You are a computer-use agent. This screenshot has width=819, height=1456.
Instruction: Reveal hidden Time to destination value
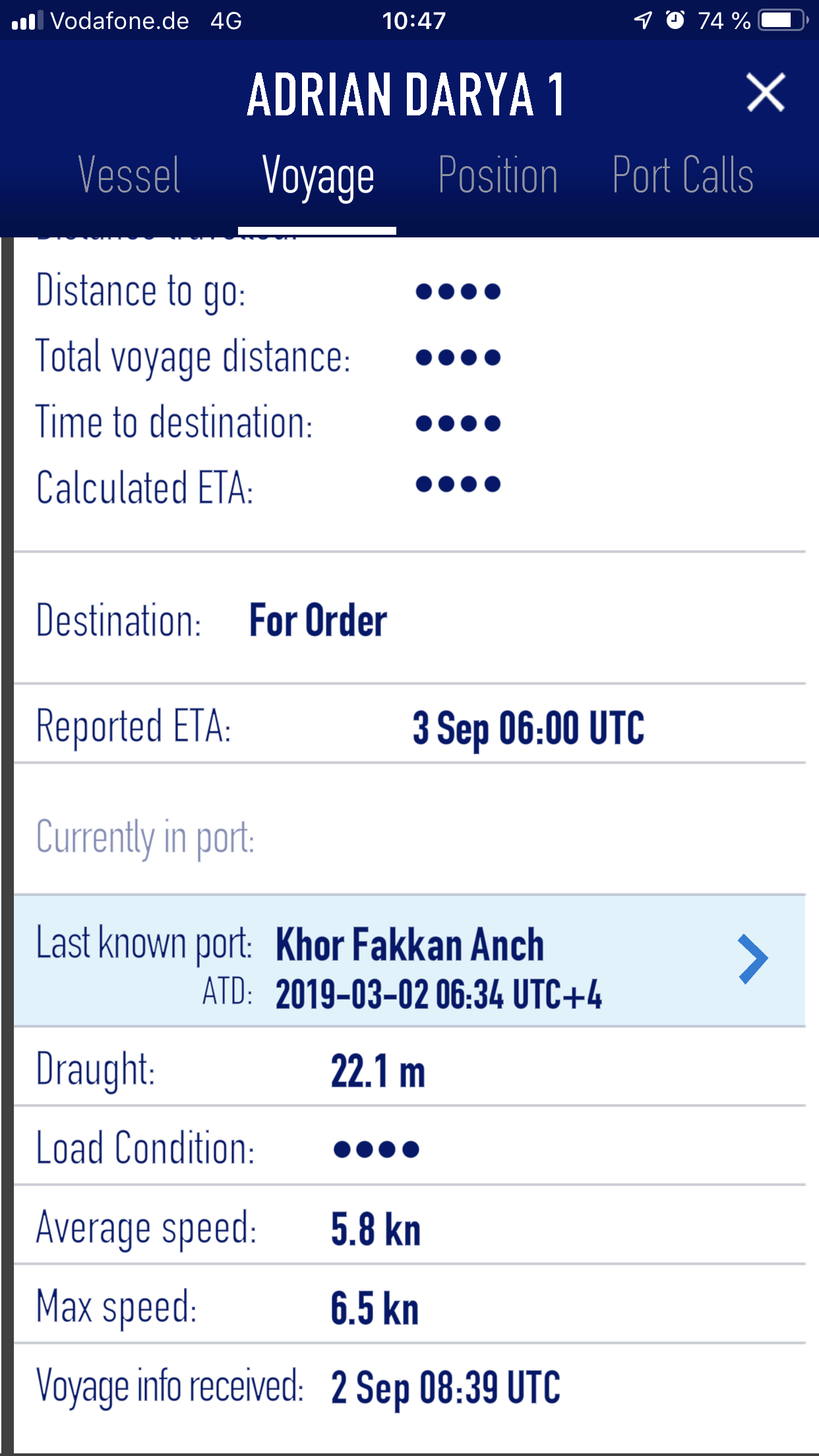coord(458,423)
